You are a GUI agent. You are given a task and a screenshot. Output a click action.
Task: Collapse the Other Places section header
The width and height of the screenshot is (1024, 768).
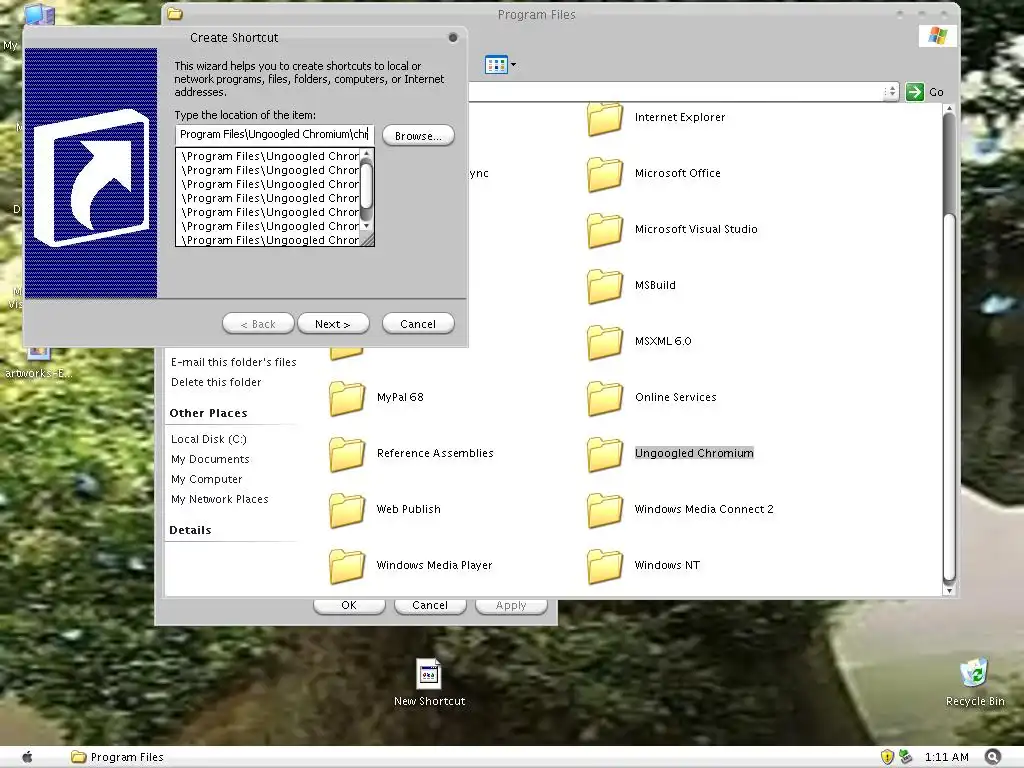pos(208,413)
